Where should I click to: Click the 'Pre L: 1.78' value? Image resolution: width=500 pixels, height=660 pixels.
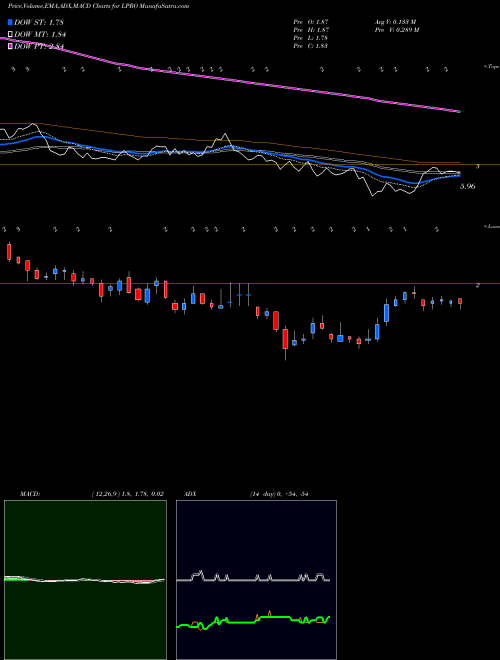pyautogui.click(x=311, y=38)
